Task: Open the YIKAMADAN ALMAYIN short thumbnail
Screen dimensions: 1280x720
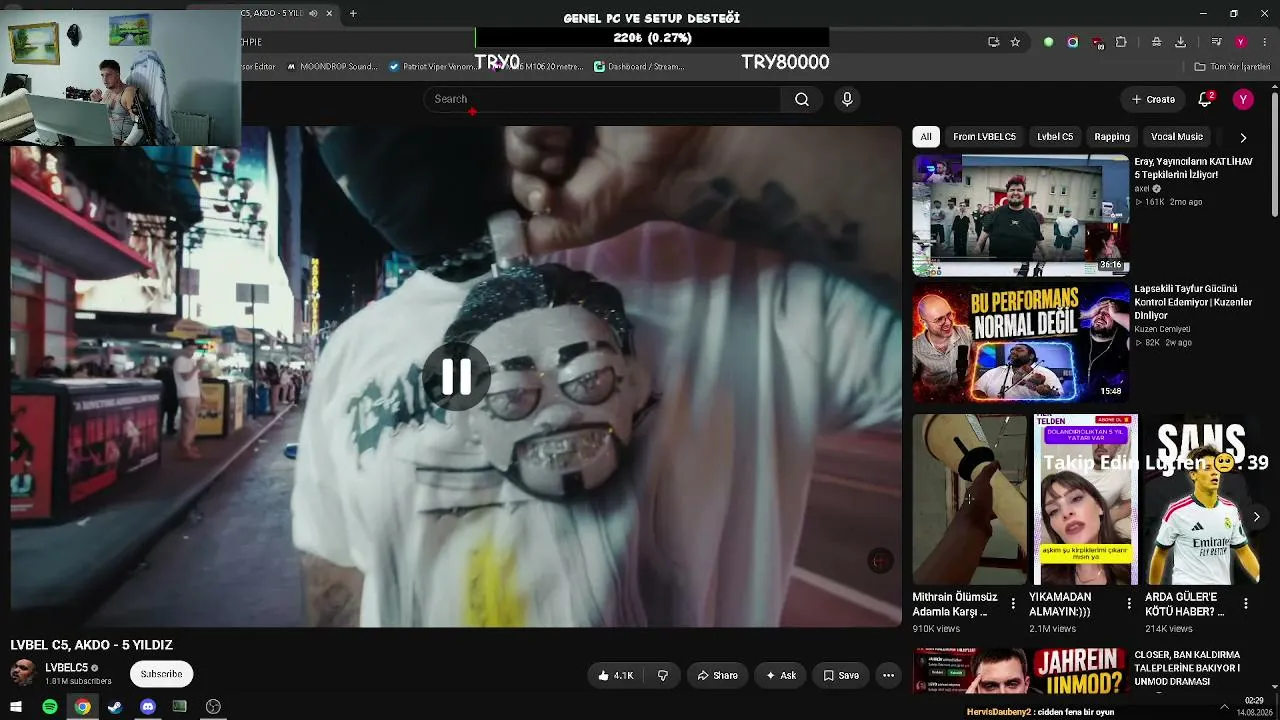Action: click(1086, 499)
